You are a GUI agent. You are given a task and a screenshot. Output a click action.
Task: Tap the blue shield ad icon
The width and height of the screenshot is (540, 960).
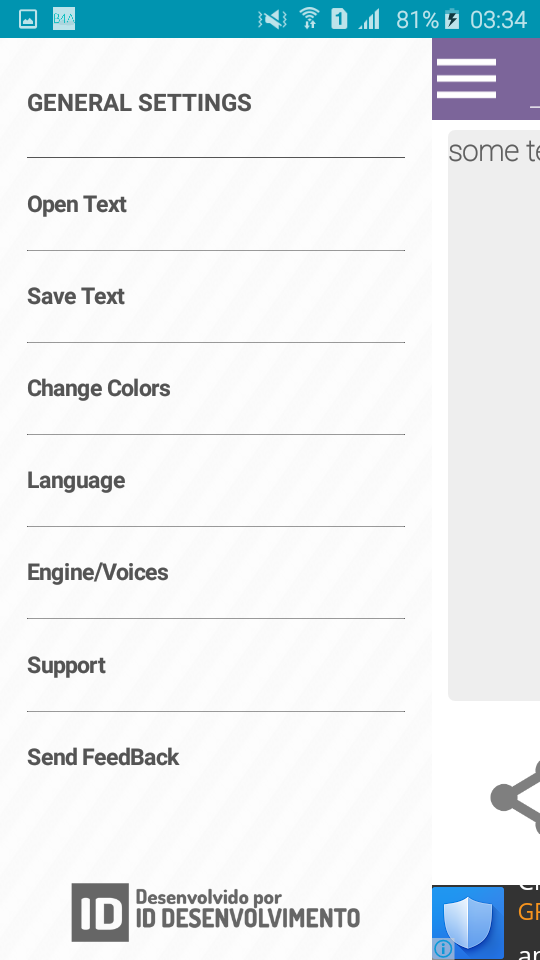click(468, 922)
